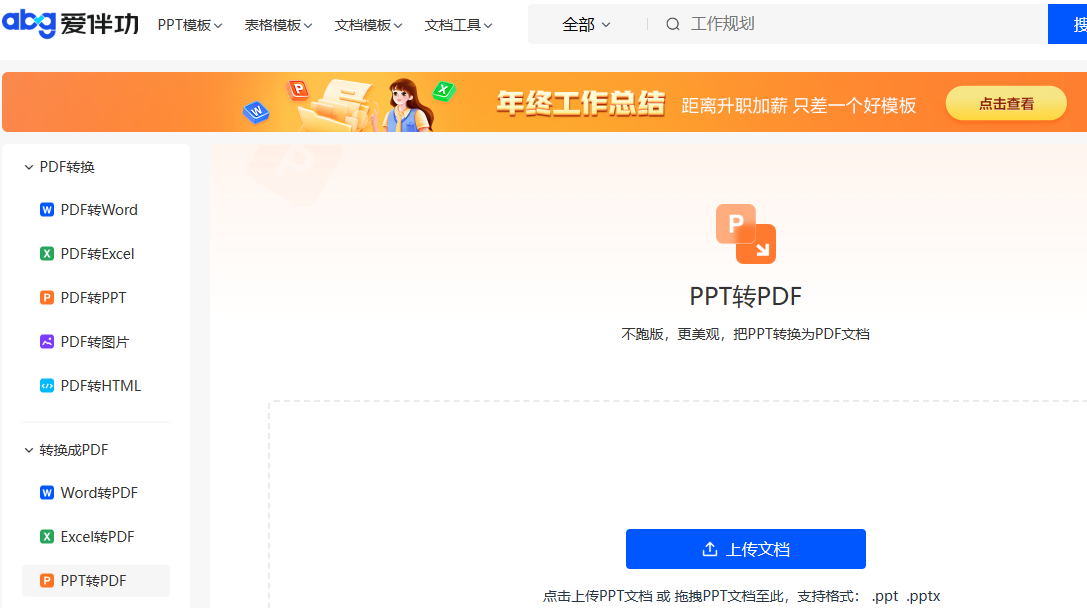This screenshot has width=1087, height=608.
Task: Select the blue W icon beside PDF转Word
Action: tap(46, 210)
